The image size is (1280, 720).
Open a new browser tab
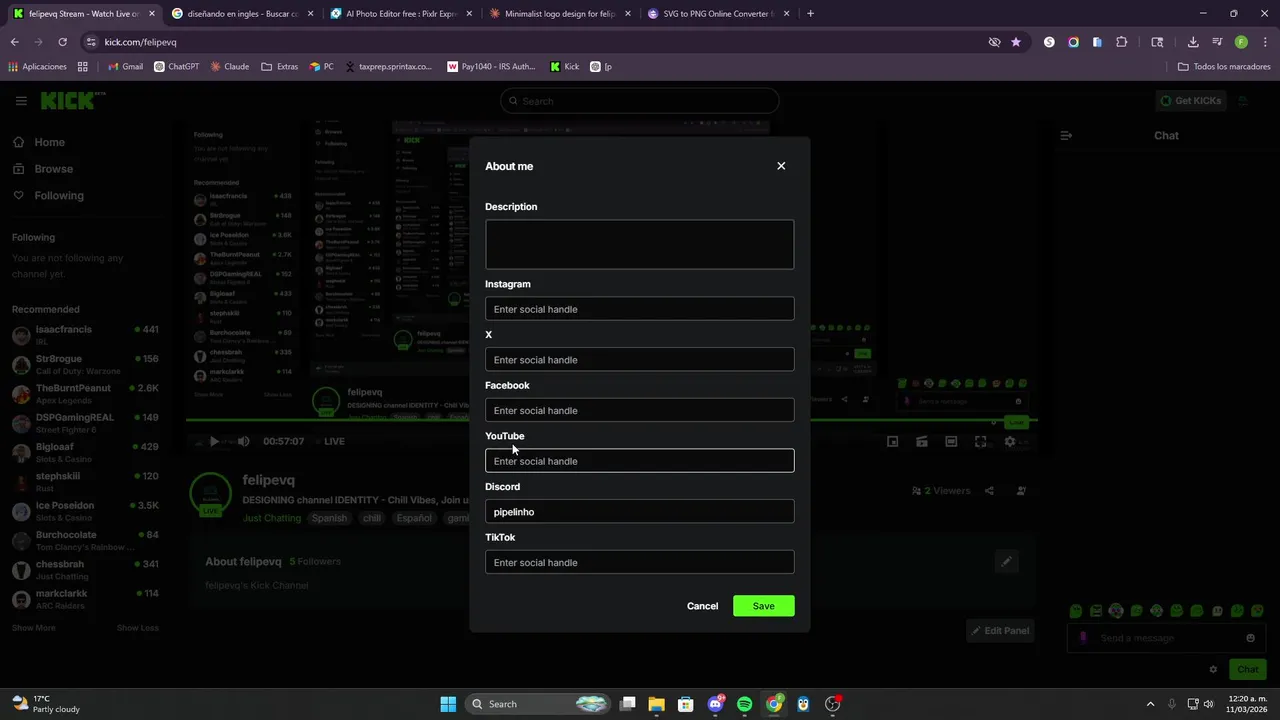click(x=810, y=14)
